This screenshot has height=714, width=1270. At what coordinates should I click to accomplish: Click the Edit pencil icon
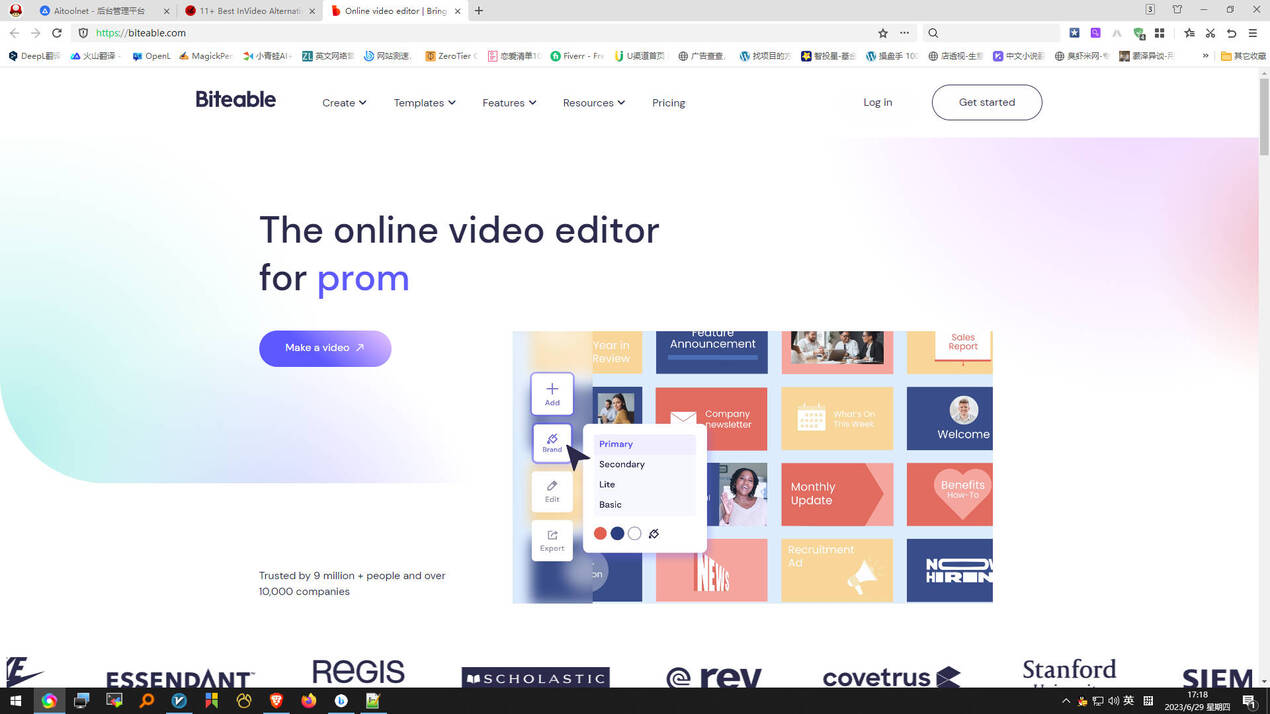click(x=552, y=491)
